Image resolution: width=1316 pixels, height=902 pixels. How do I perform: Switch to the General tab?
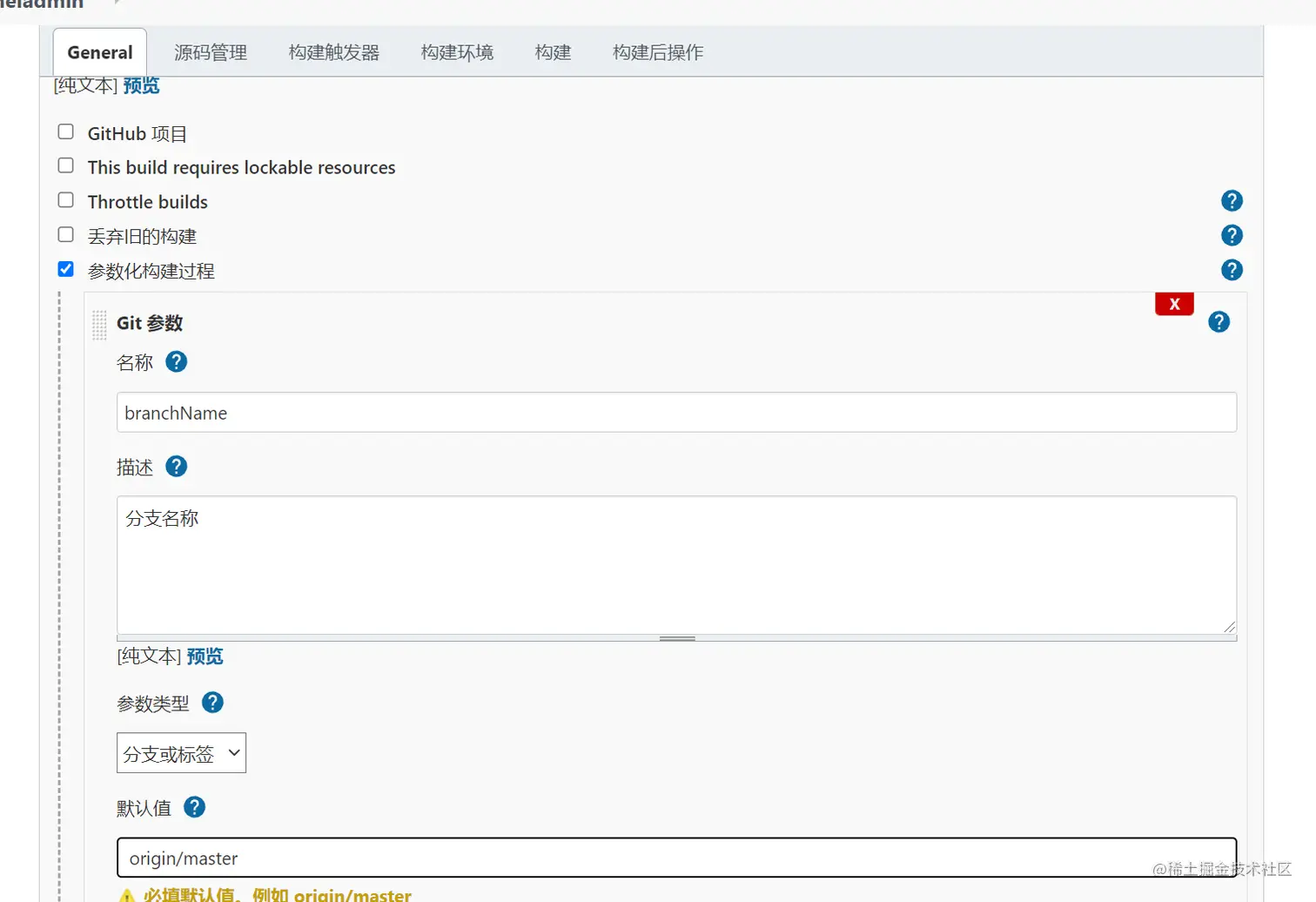click(x=100, y=52)
